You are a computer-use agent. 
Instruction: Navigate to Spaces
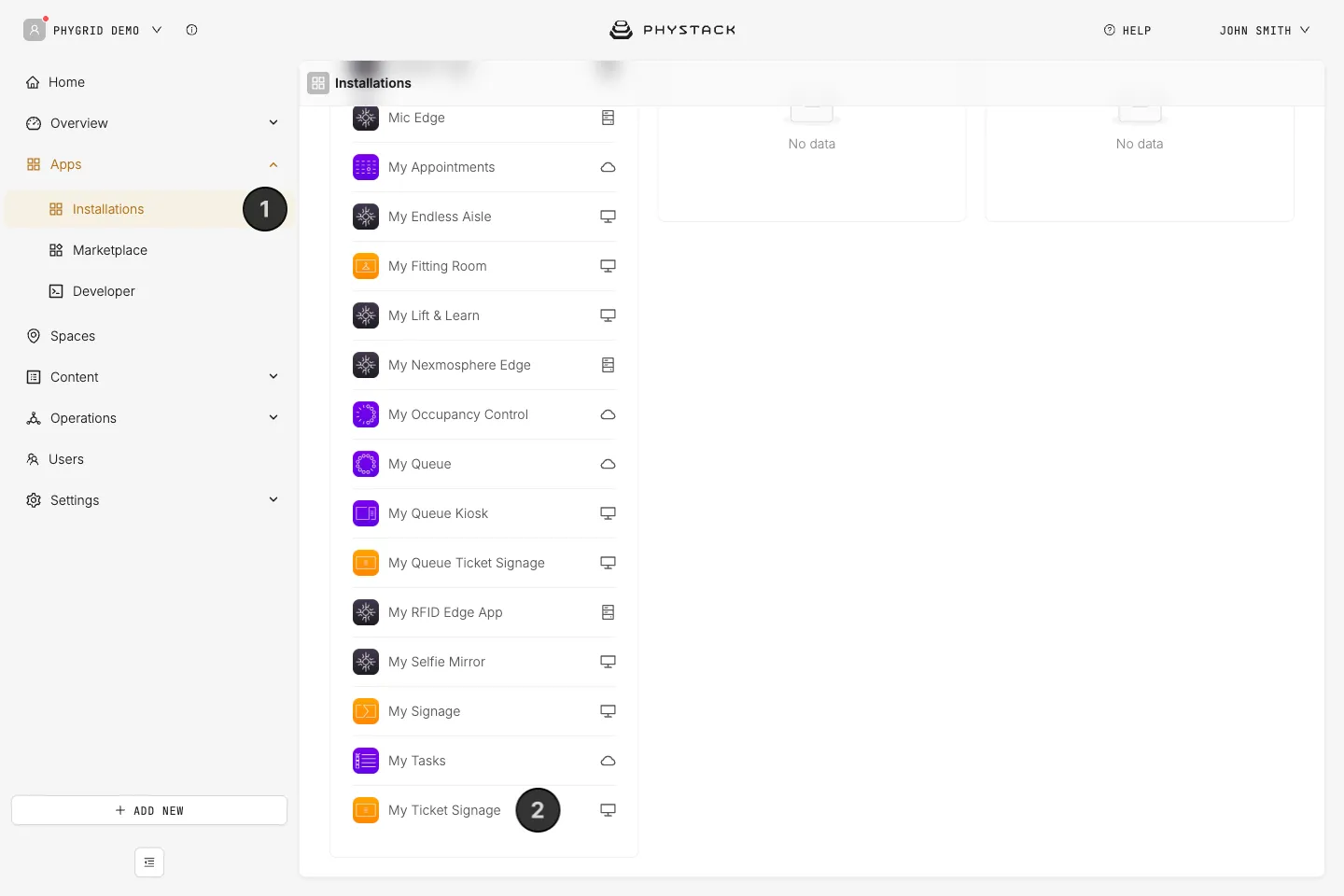(x=149, y=336)
